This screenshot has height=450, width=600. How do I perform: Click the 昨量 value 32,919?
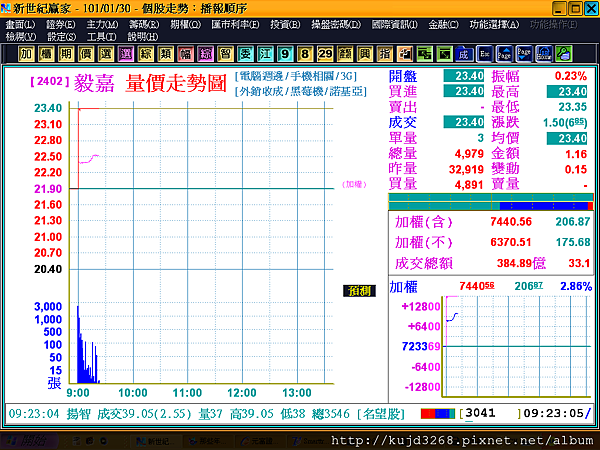[466, 169]
